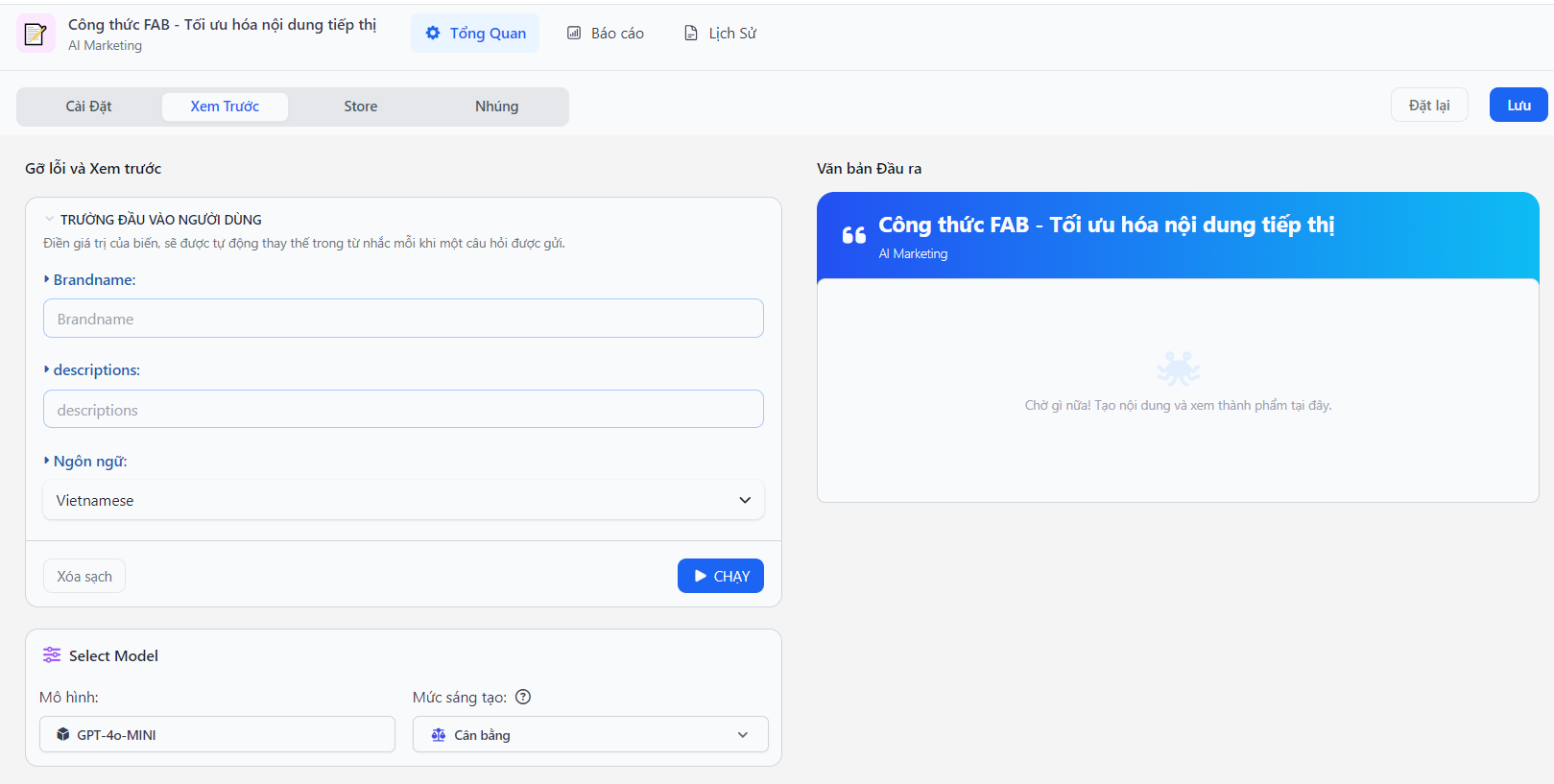
Task: Click the Lịch Sử document icon
Action: 690,33
